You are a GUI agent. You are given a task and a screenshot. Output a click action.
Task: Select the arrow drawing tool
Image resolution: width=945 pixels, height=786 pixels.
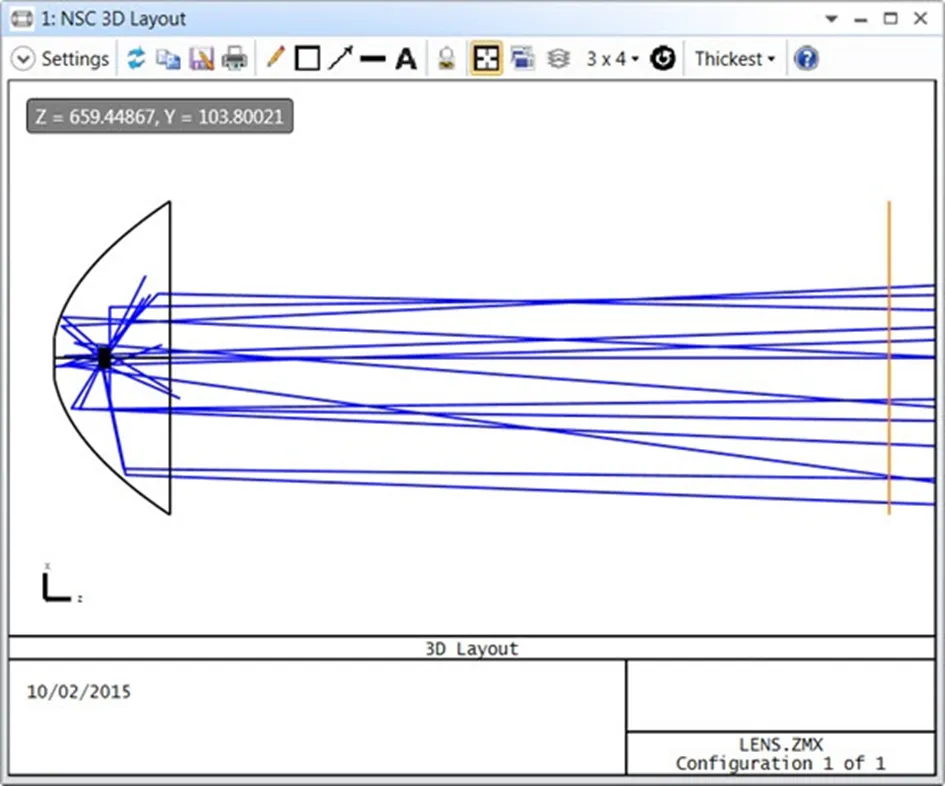[341, 58]
